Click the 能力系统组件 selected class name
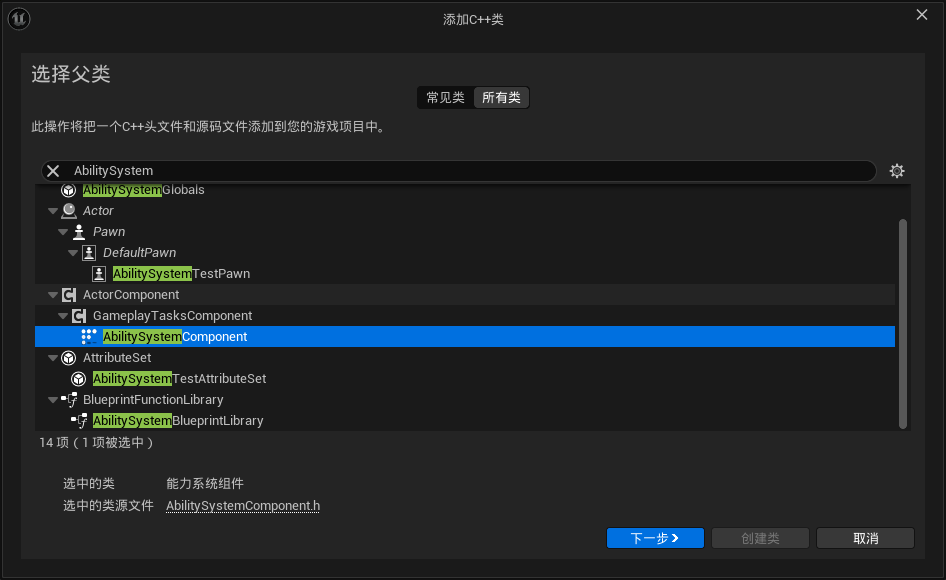The image size is (946, 580). click(205, 483)
